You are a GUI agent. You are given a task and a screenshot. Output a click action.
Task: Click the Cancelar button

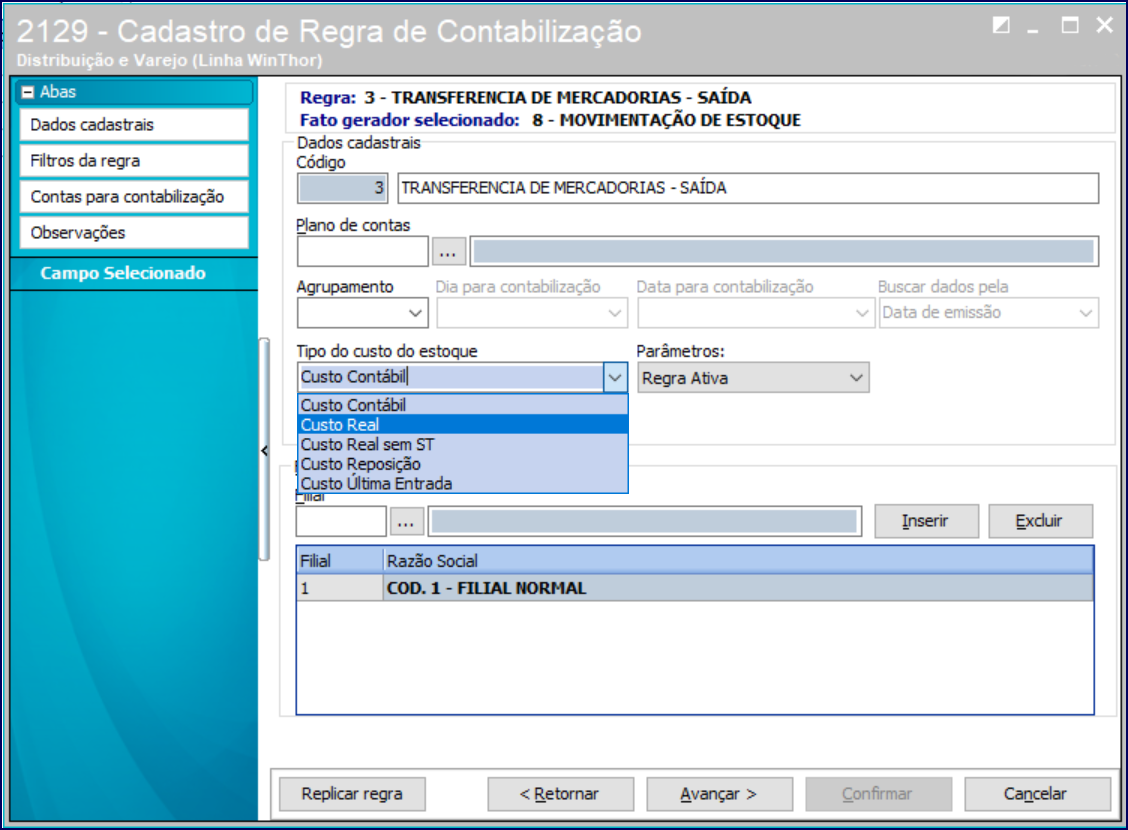pos(1037,794)
